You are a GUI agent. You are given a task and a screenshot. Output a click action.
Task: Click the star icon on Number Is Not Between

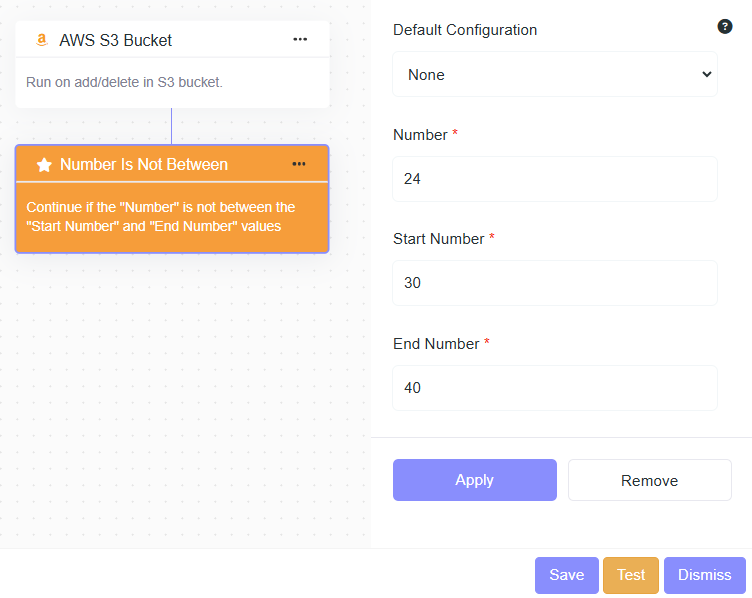tap(44, 164)
